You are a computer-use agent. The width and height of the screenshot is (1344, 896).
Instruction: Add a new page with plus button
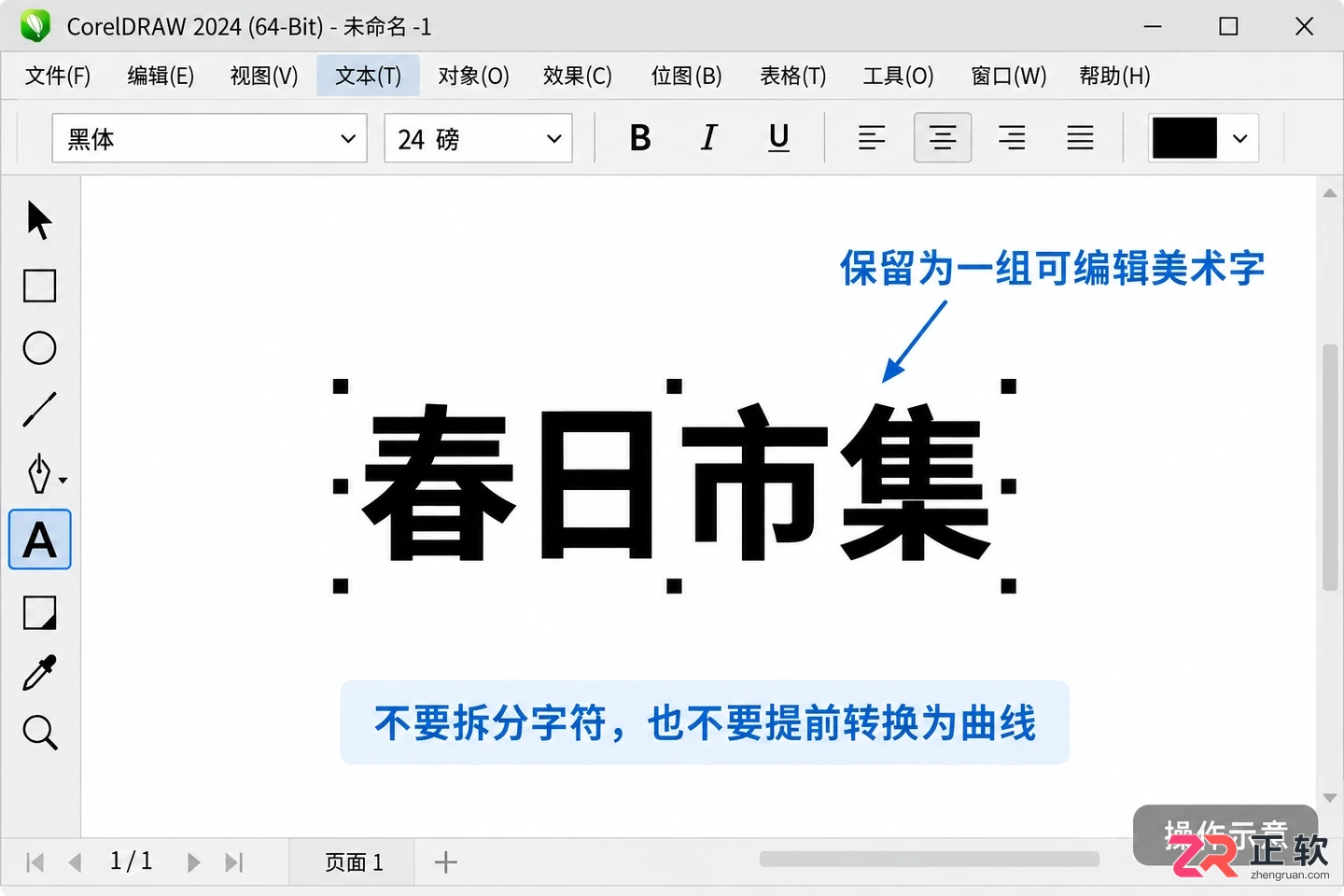click(x=446, y=861)
